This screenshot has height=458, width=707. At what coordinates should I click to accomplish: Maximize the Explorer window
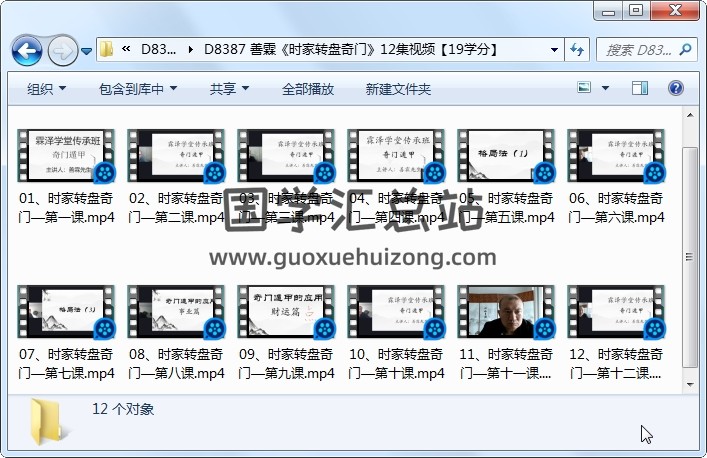[x=636, y=11]
